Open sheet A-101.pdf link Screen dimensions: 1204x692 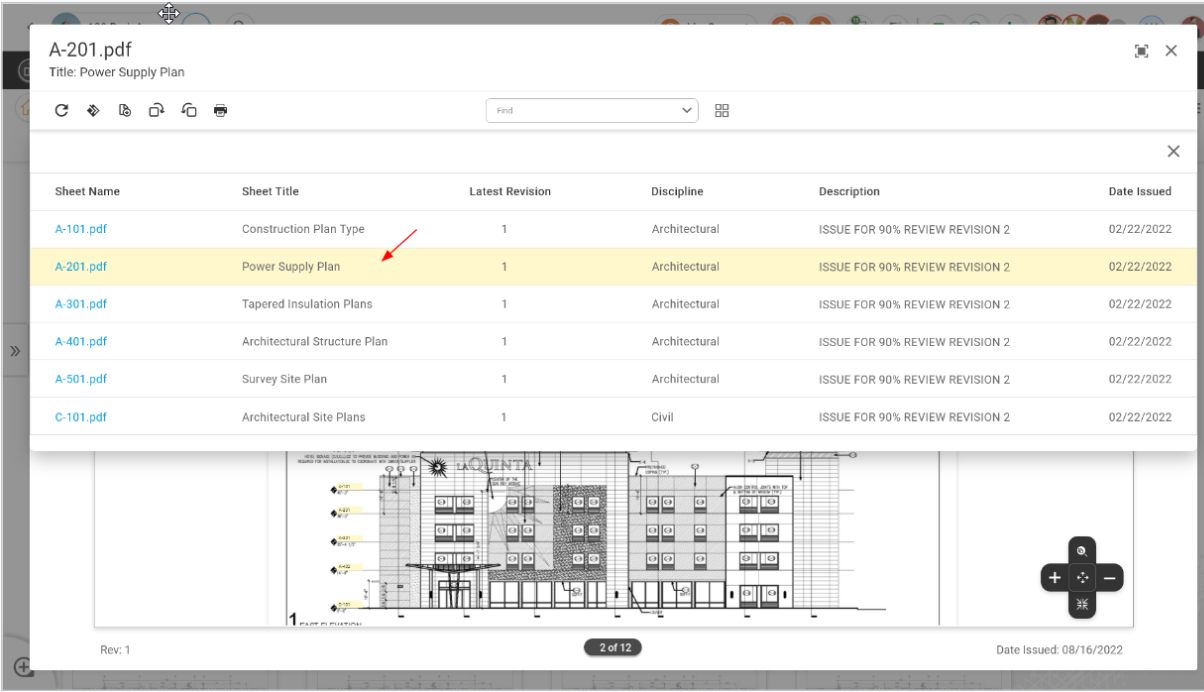[x=81, y=229]
